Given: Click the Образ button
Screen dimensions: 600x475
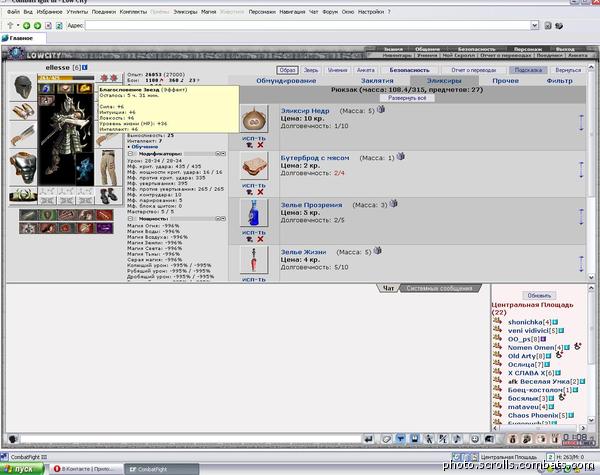Looking at the screenshot, I should 287,70.
